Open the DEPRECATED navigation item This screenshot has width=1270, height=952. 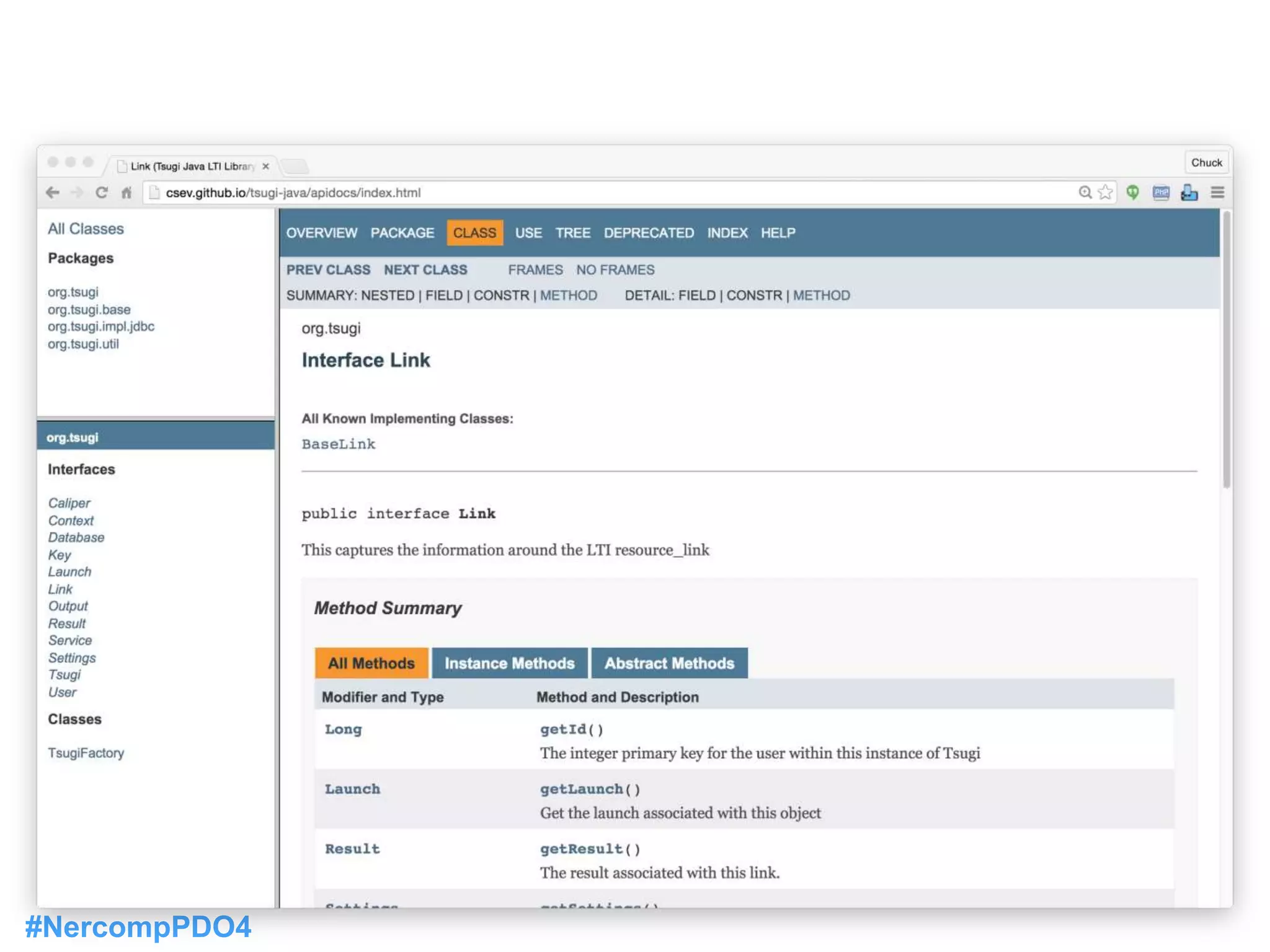click(649, 233)
